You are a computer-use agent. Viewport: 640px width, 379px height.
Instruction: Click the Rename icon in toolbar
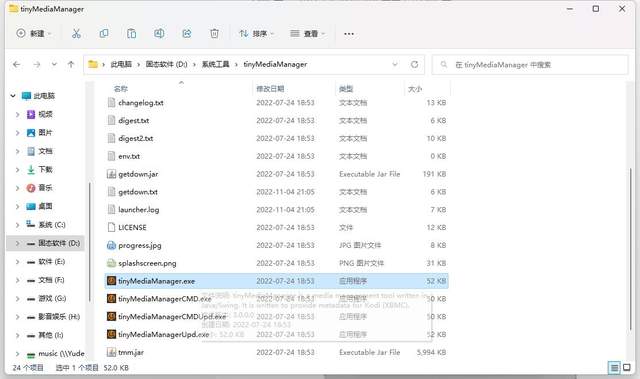click(159, 33)
